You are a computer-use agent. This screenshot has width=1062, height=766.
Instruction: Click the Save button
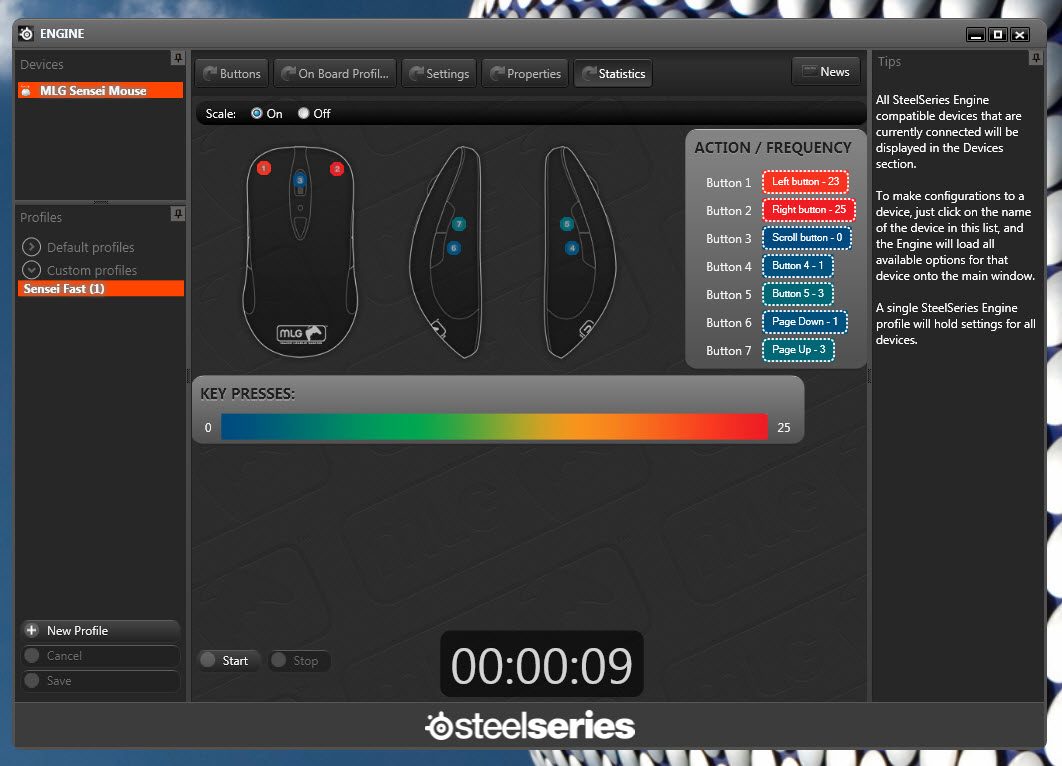(x=100, y=681)
